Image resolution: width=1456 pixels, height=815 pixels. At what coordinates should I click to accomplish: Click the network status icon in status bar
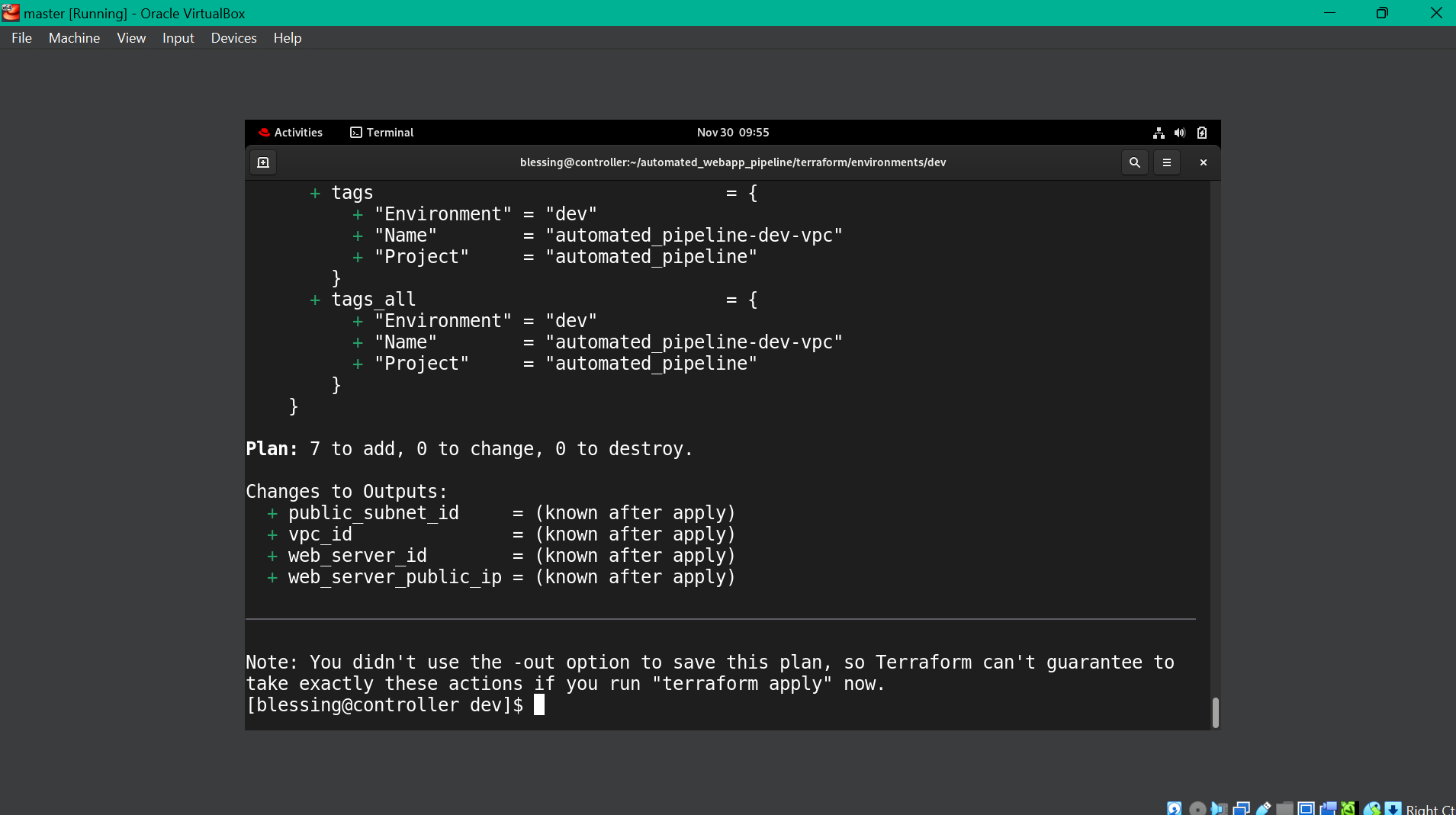(1242, 808)
